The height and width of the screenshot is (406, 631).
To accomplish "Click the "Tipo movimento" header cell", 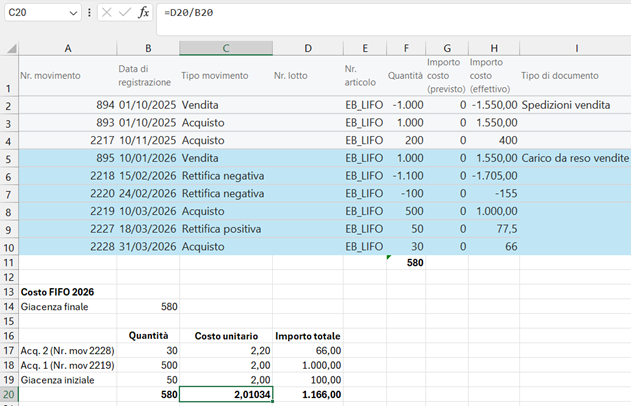I will 225,76.
